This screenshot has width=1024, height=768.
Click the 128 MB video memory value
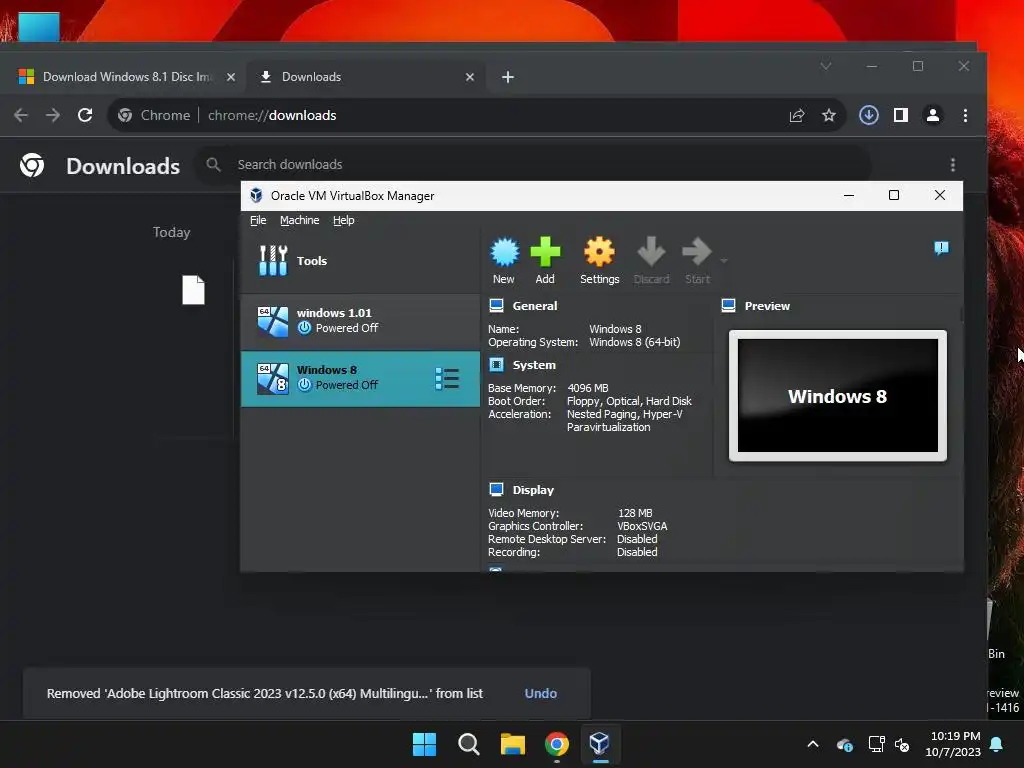635,513
